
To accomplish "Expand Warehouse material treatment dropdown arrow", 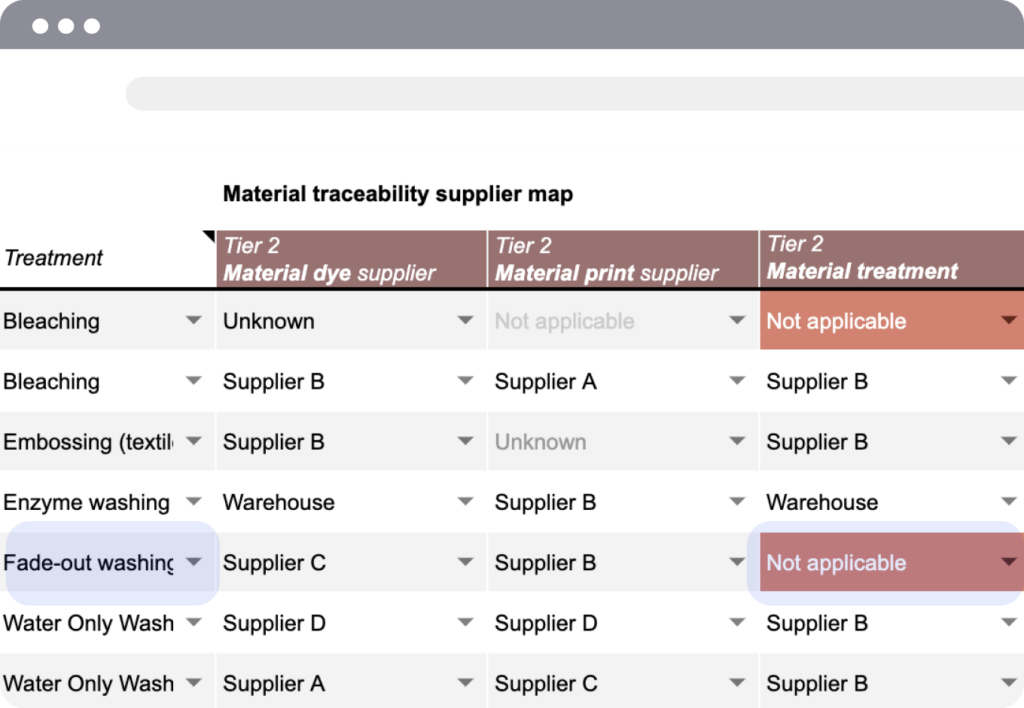I will pyautogui.click(x=1008, y=502).
